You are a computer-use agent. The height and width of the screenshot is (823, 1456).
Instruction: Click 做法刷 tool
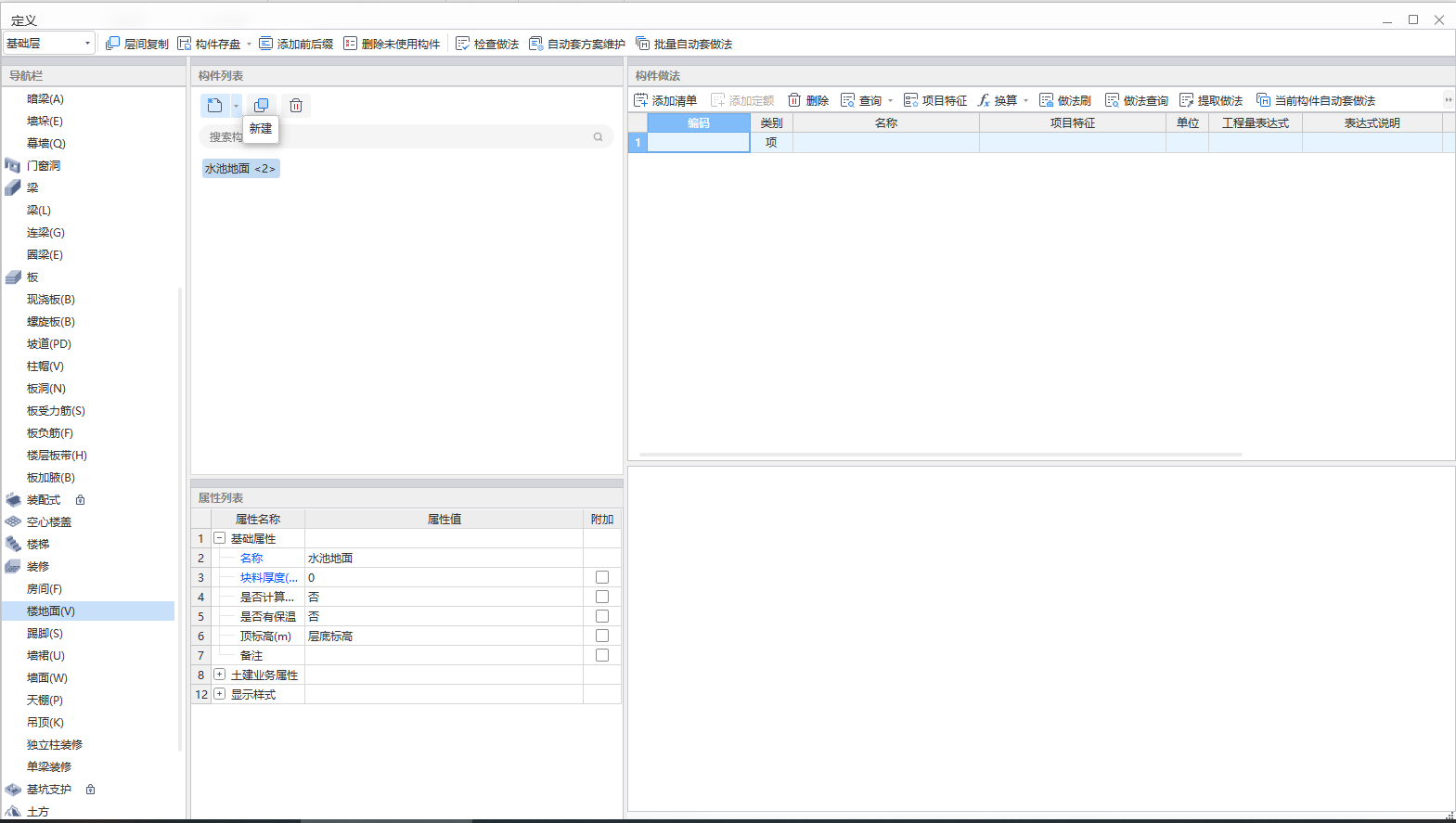pos(1065,100)
